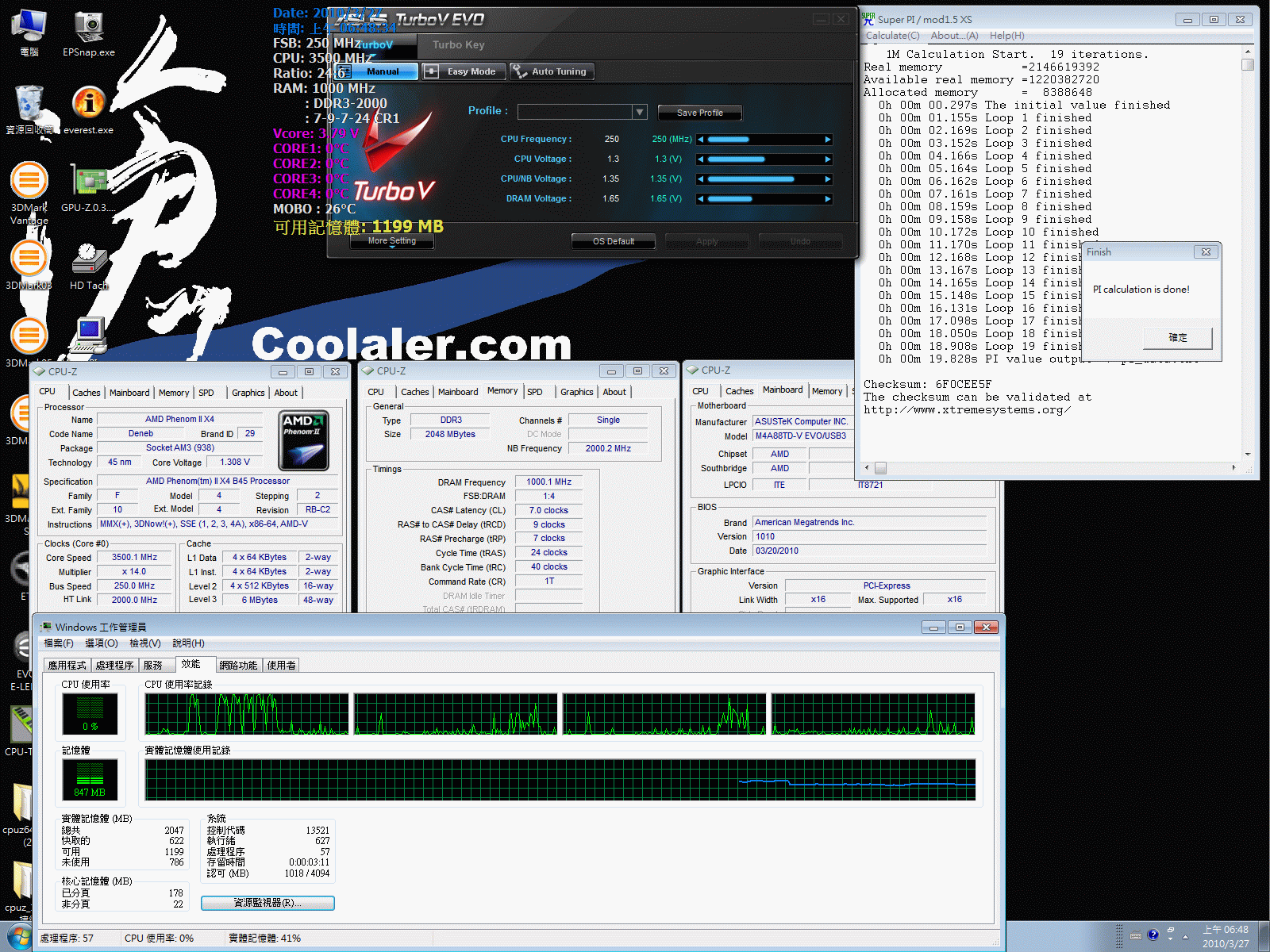Switch TurboV to Auto Tuning
Image resolution: width=1270 pixels, height=952 pixels.
pyautogui.click(x=551, y=71)
